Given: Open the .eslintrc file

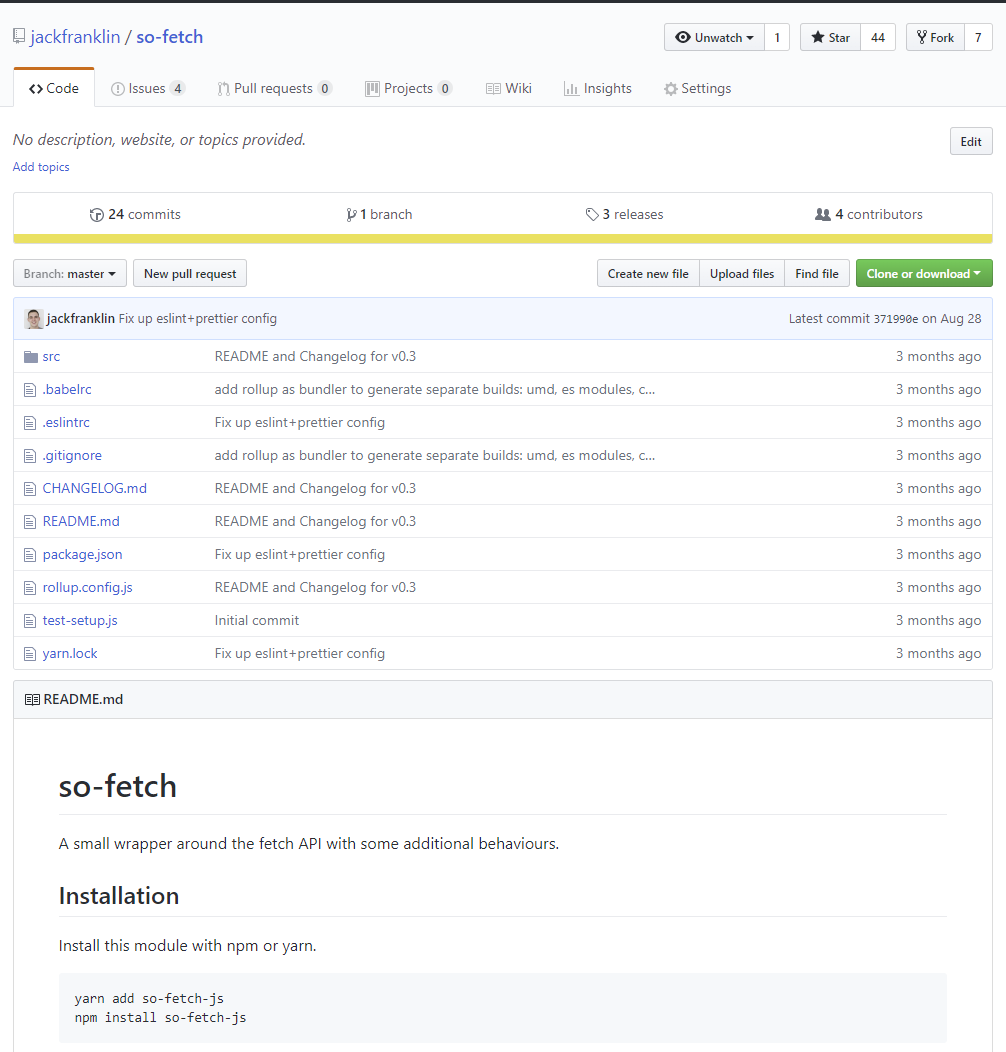Looking at the screenshot, I should 66,423.
